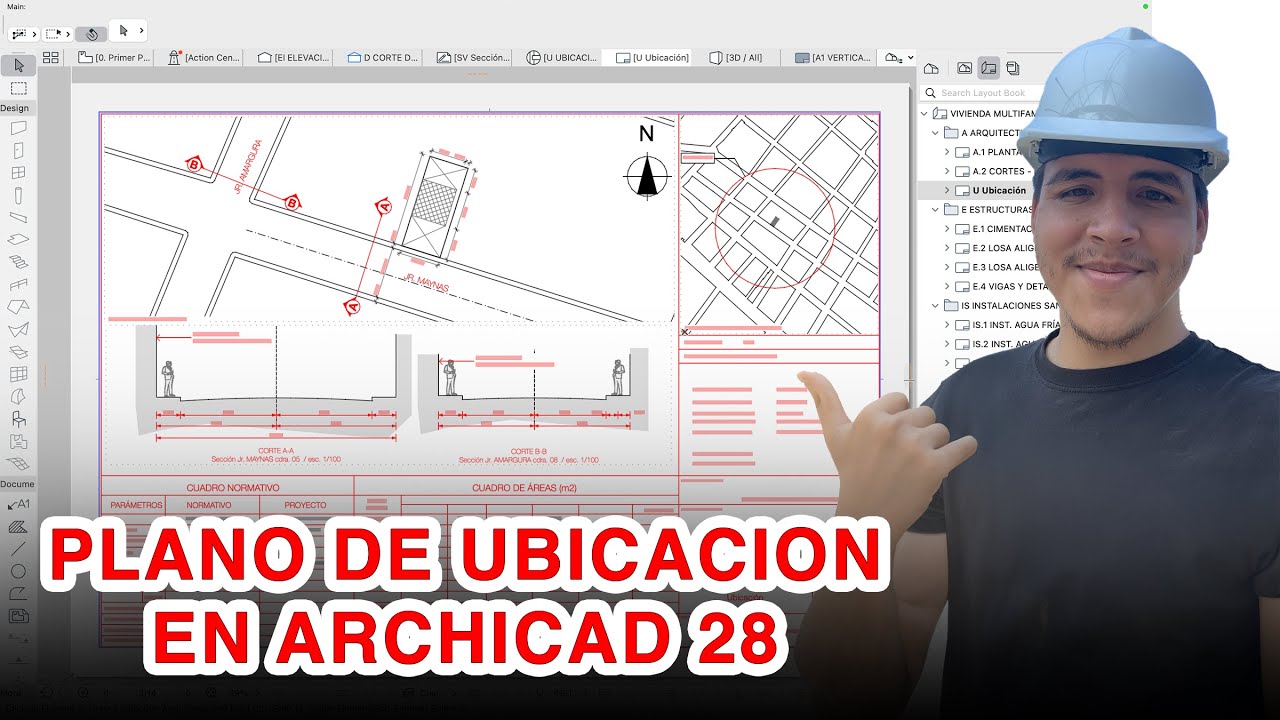Select the Morph tool in Design toolbox
Screen dimensions: 1280x720
pyautogui.click(x=18, y=396)
